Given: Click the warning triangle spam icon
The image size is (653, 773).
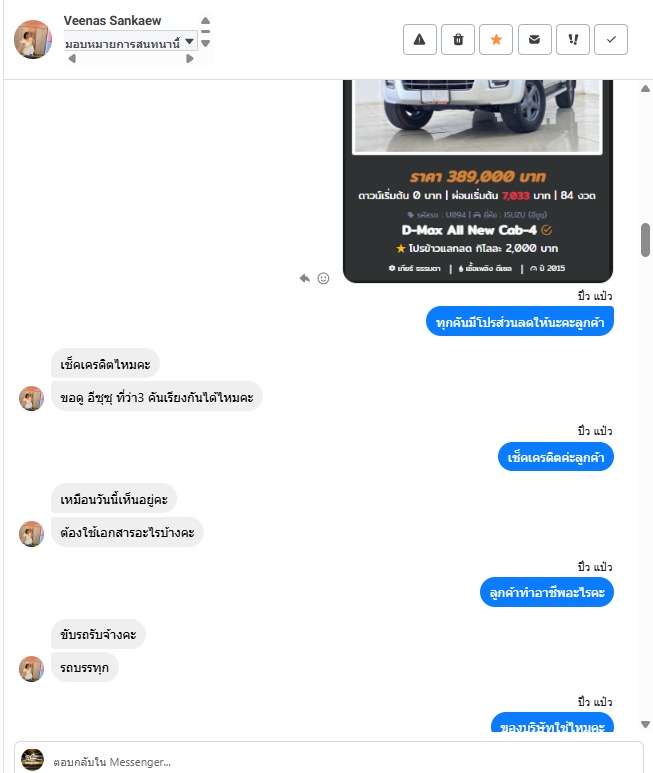Looking at the screenshot, I should [419, 39].
